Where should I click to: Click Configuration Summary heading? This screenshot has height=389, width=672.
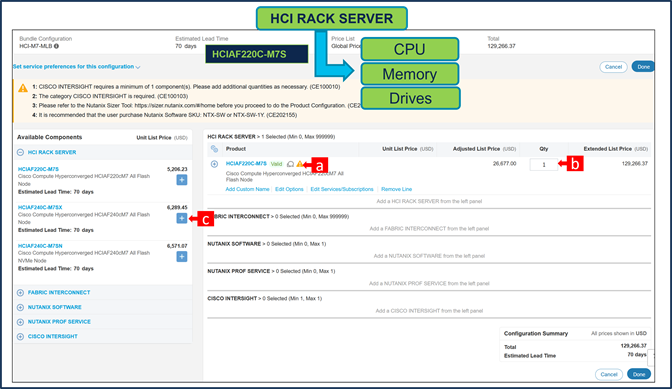click(x=536, y=333)
